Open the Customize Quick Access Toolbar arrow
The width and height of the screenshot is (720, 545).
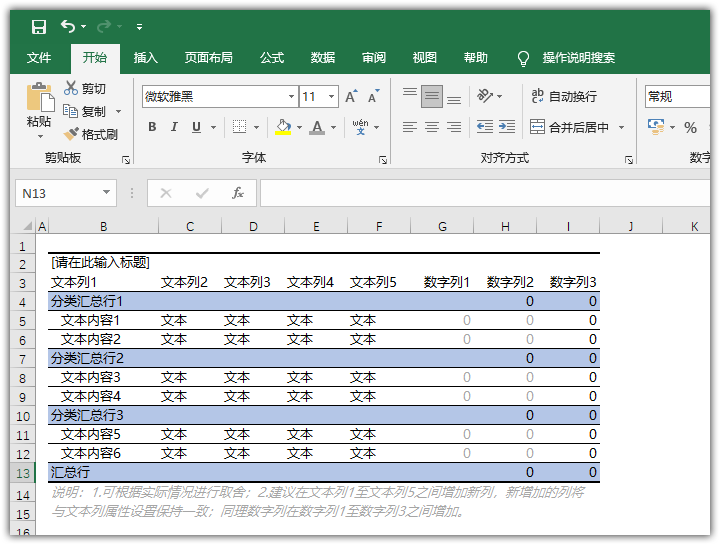tap(139, 27)
